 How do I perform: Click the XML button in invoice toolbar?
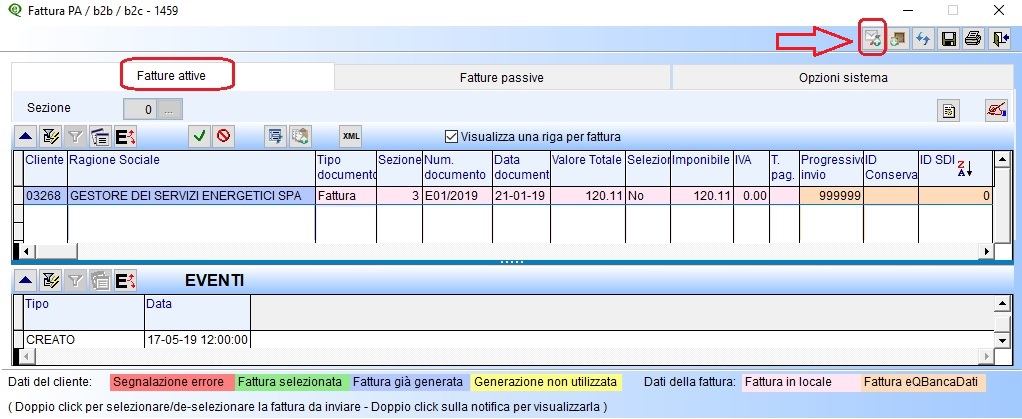click(x=350, y=137)
